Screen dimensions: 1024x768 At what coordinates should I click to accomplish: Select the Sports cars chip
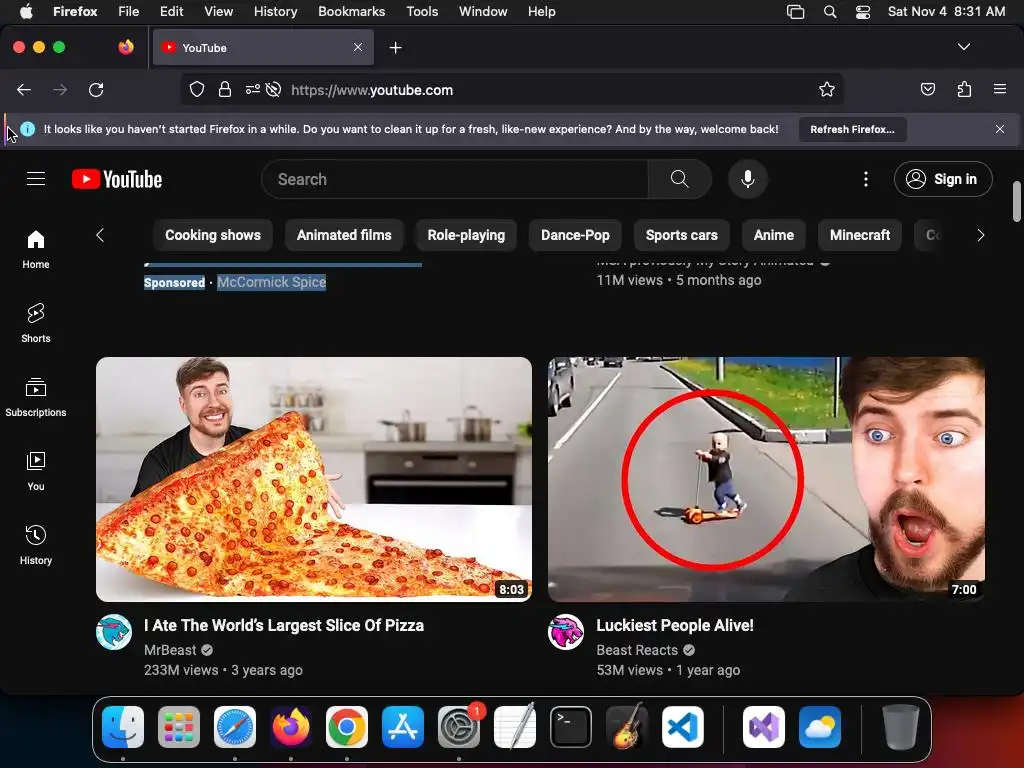click(682, 235)
